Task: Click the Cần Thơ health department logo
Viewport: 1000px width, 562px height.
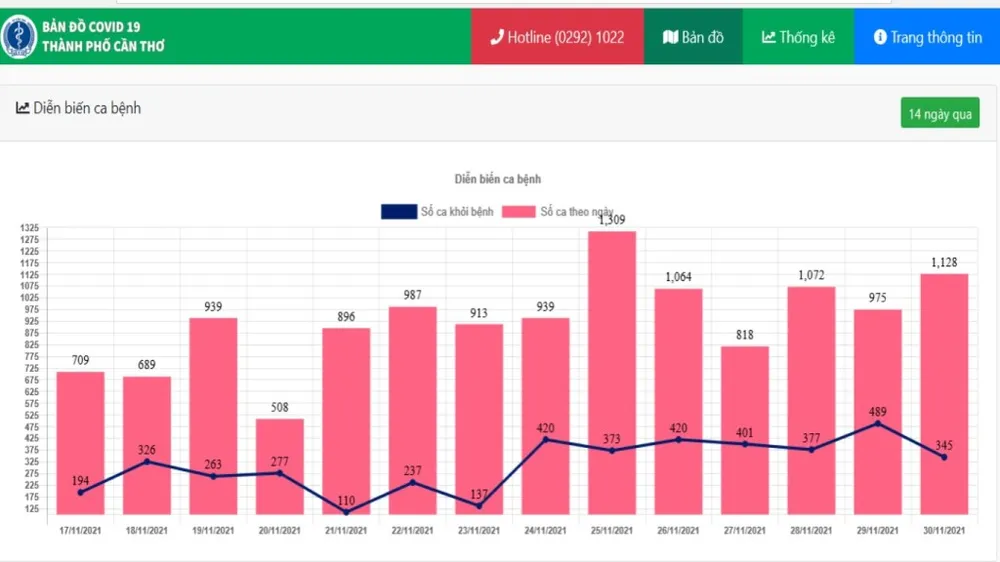Action: [x=18, y=37]
